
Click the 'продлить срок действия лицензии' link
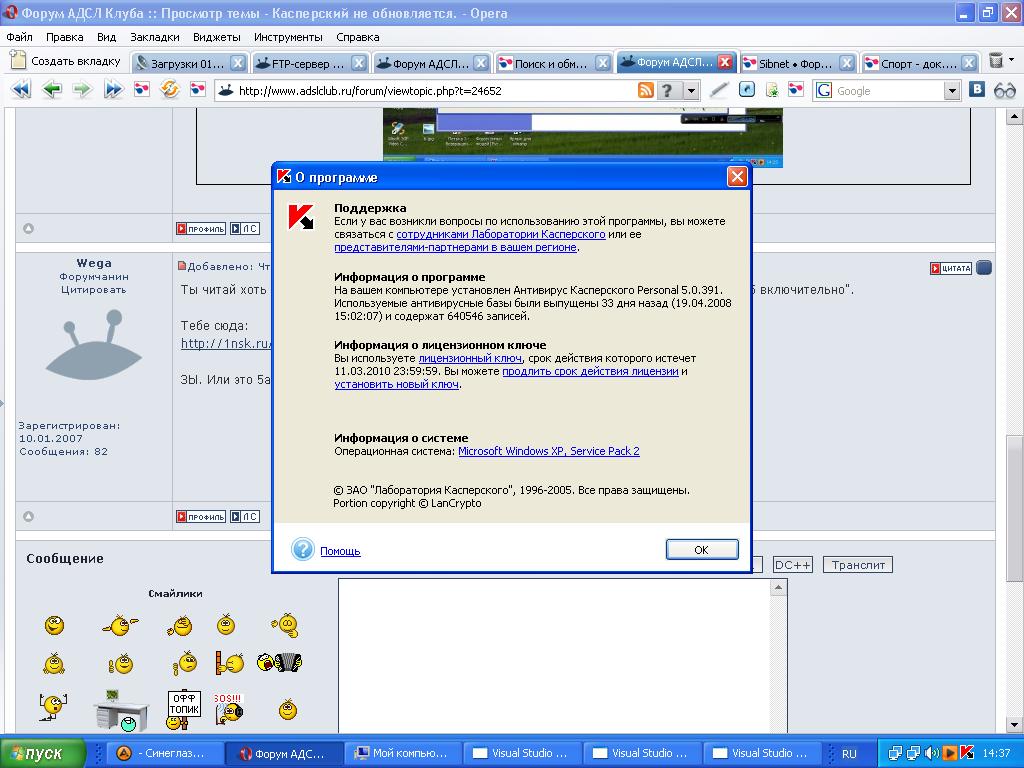(x=590, y=371)
